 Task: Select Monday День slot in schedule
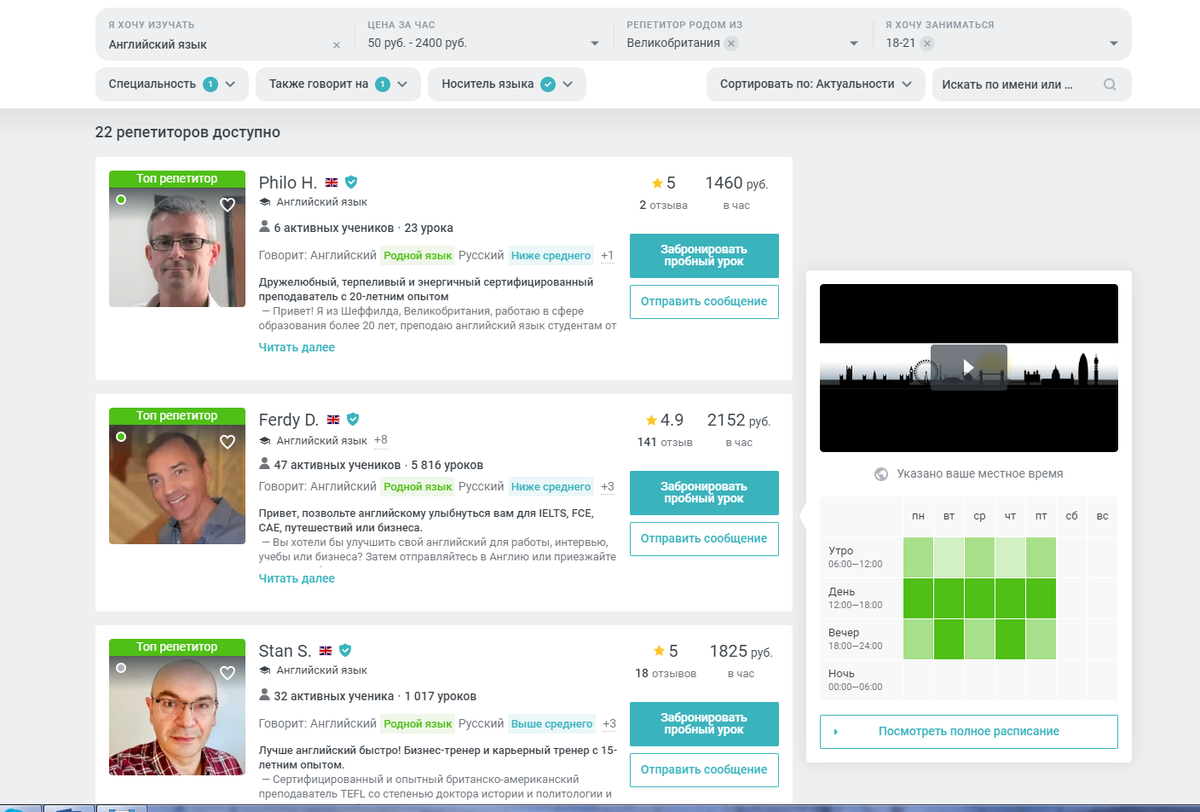click(x=918, y=598)
